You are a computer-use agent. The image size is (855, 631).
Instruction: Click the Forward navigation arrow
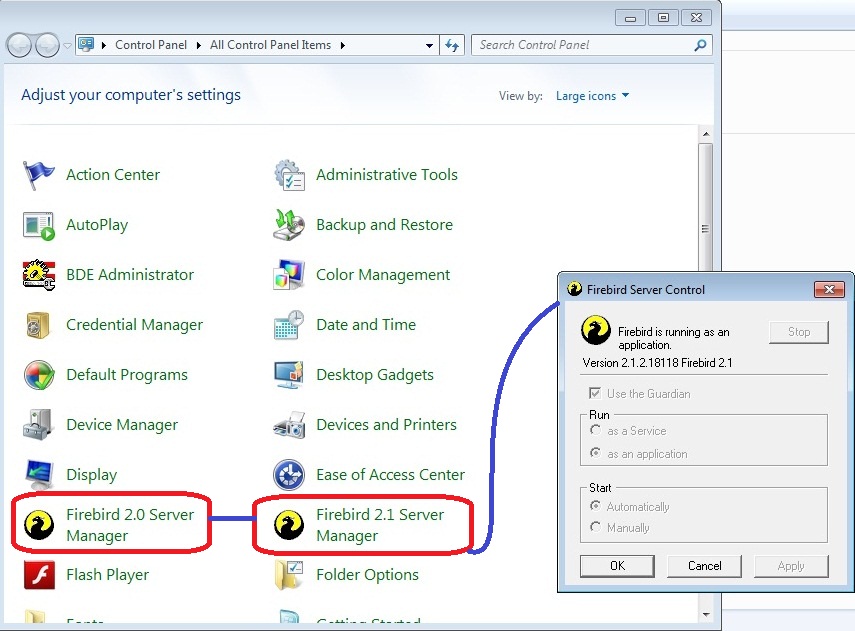[x=47, y=45]
